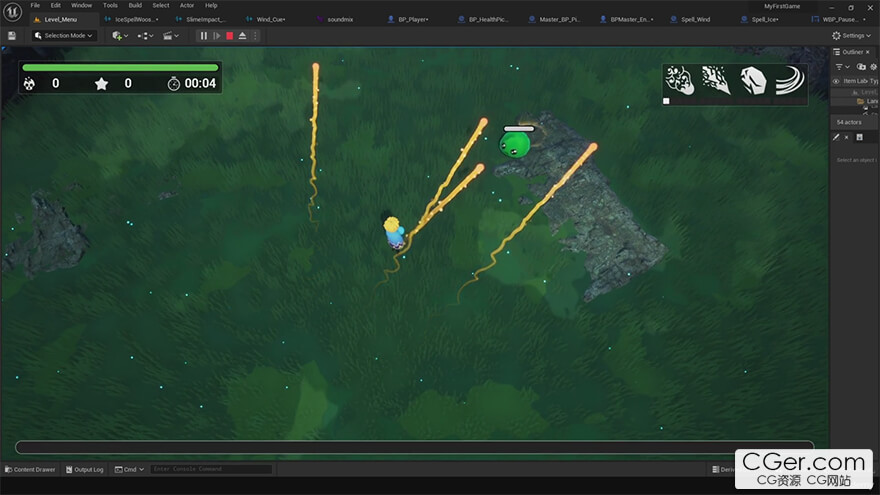Open the Settings dropdown

coord(851,35)
